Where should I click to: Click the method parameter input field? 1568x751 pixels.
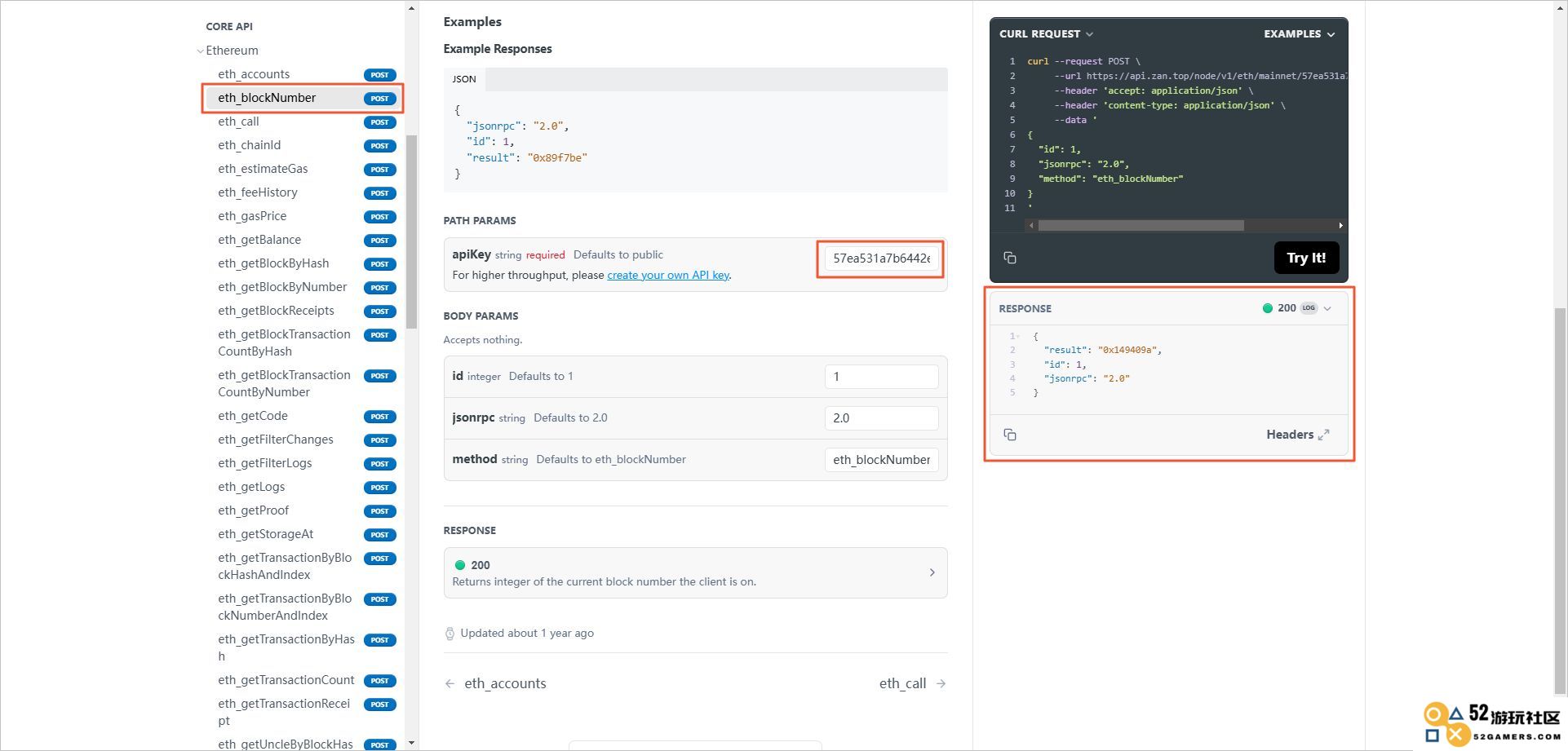tap(881, 460)
